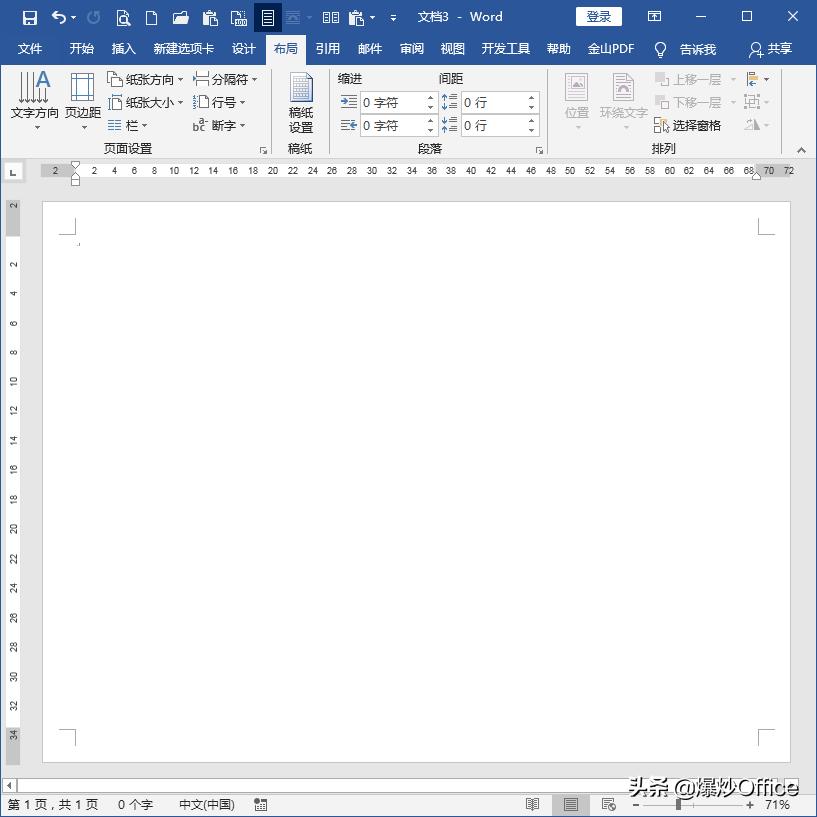The height and width of the screenshot is (817, 817).
Task: Open the 金山PDF tab
Action: pyautogui.click(x=611, y=49)
